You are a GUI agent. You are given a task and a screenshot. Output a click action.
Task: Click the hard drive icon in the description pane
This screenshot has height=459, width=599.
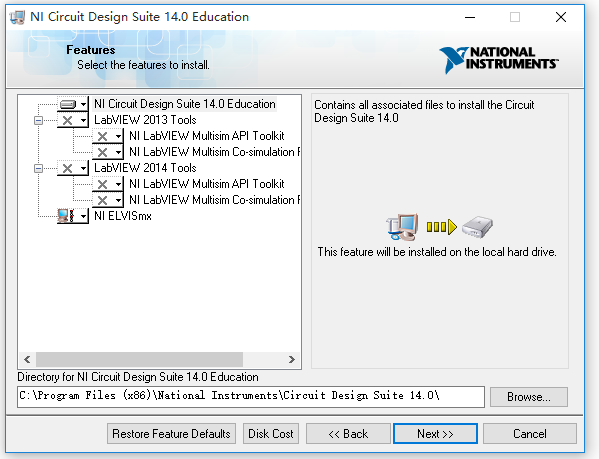pyautogui.click(x=478, y=227)
